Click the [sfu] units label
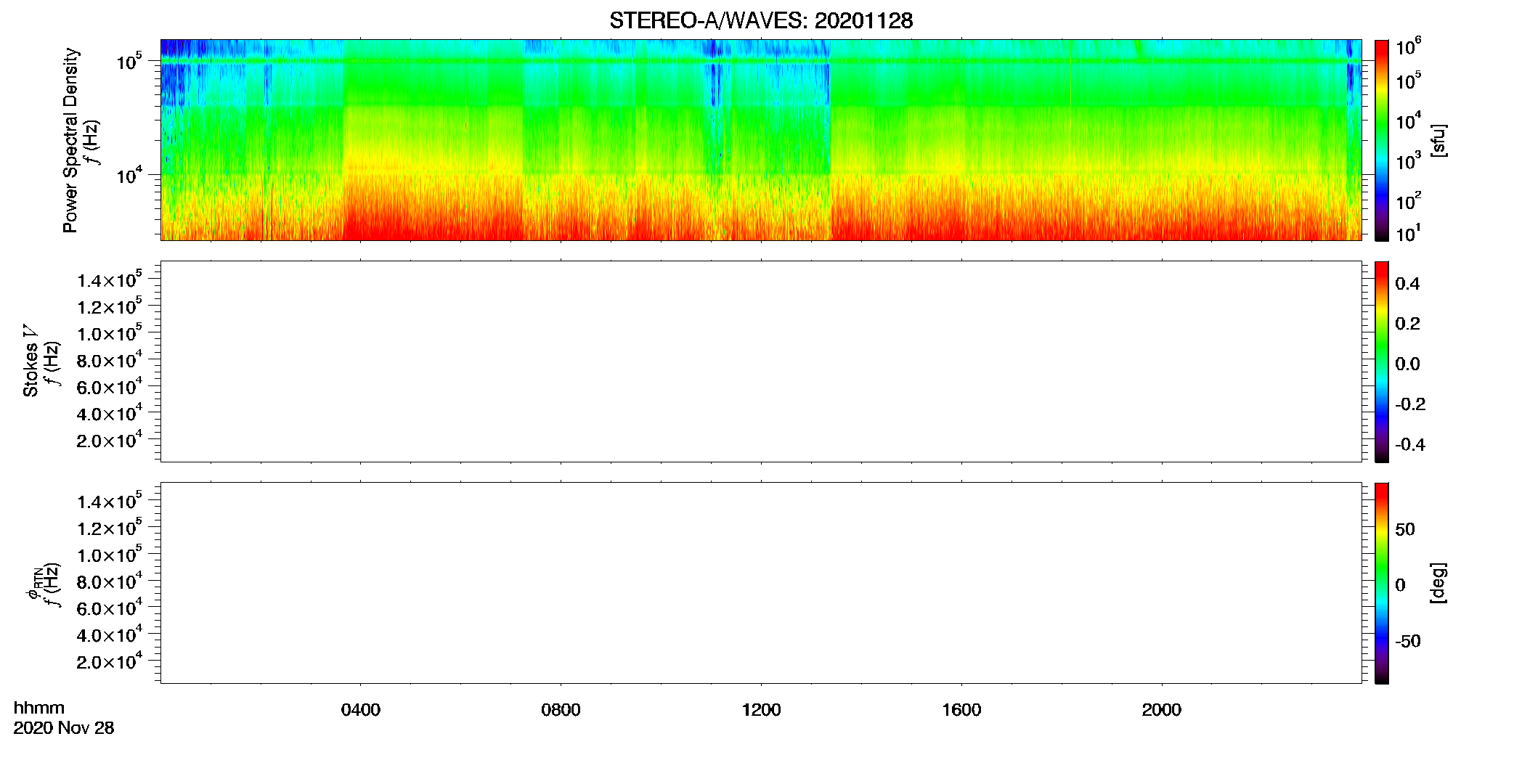 [x=1438, y=140]
